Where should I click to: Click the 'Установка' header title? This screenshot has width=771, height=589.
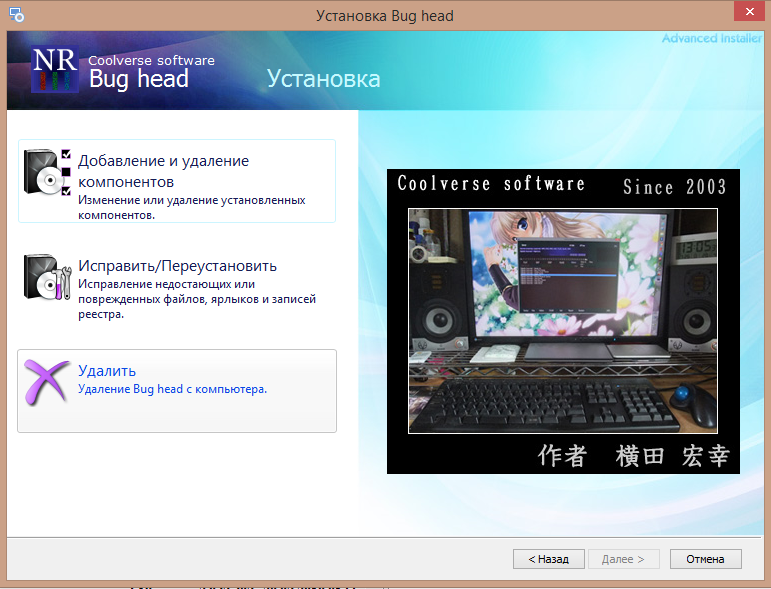[x=324, y=79]
